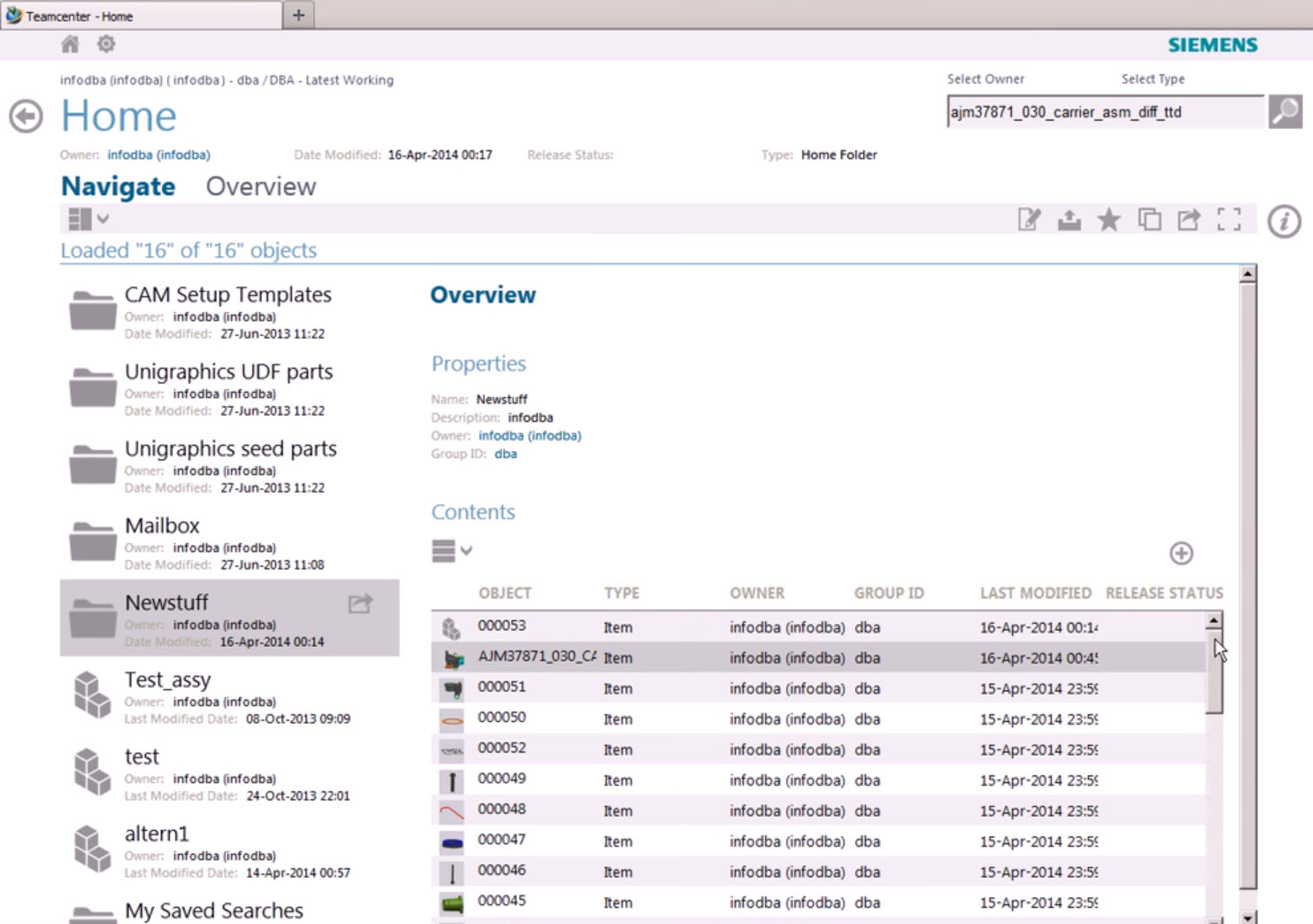
Task: Return home via the house icon
Action: point(70,44)
